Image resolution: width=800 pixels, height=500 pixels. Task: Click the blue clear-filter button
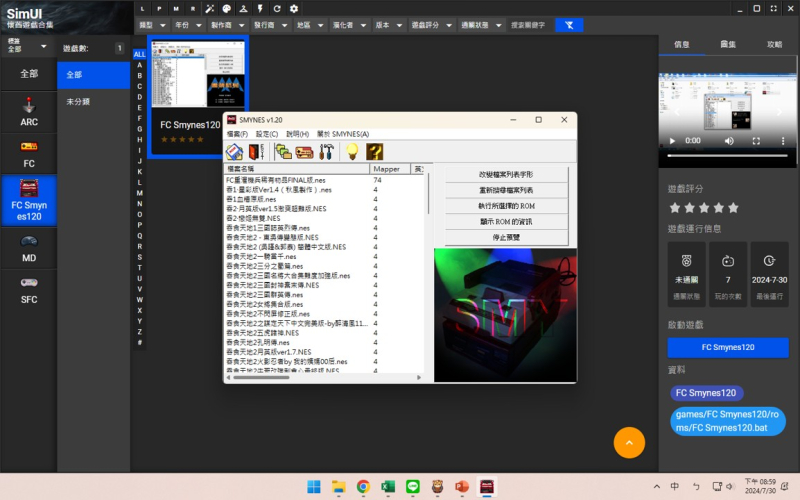click(x=569, y=25)
